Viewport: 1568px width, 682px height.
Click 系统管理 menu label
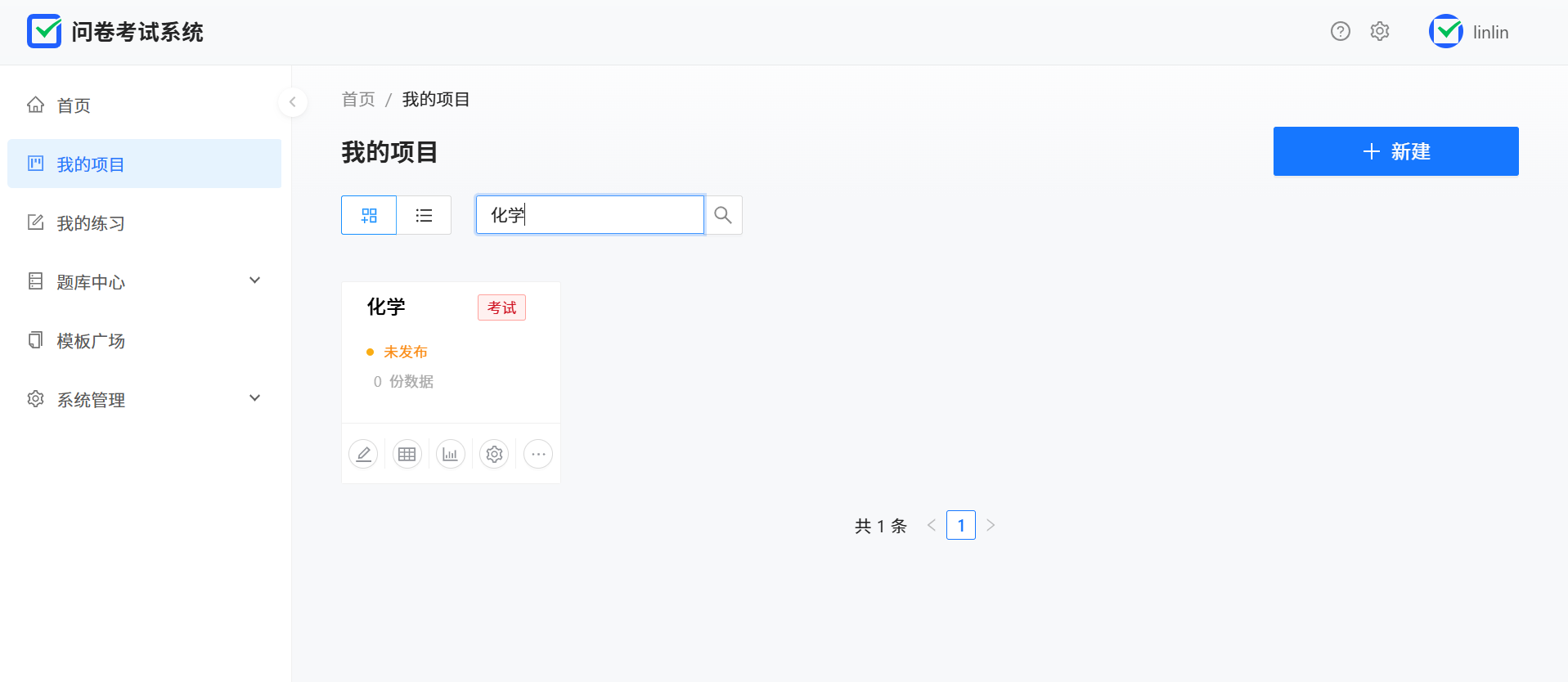pyautogui.click(x=91, y=400)
